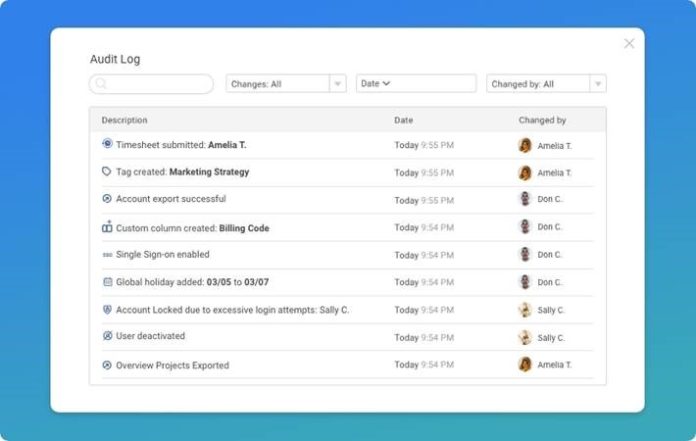Click the Changed by column header

click(542, 120)
